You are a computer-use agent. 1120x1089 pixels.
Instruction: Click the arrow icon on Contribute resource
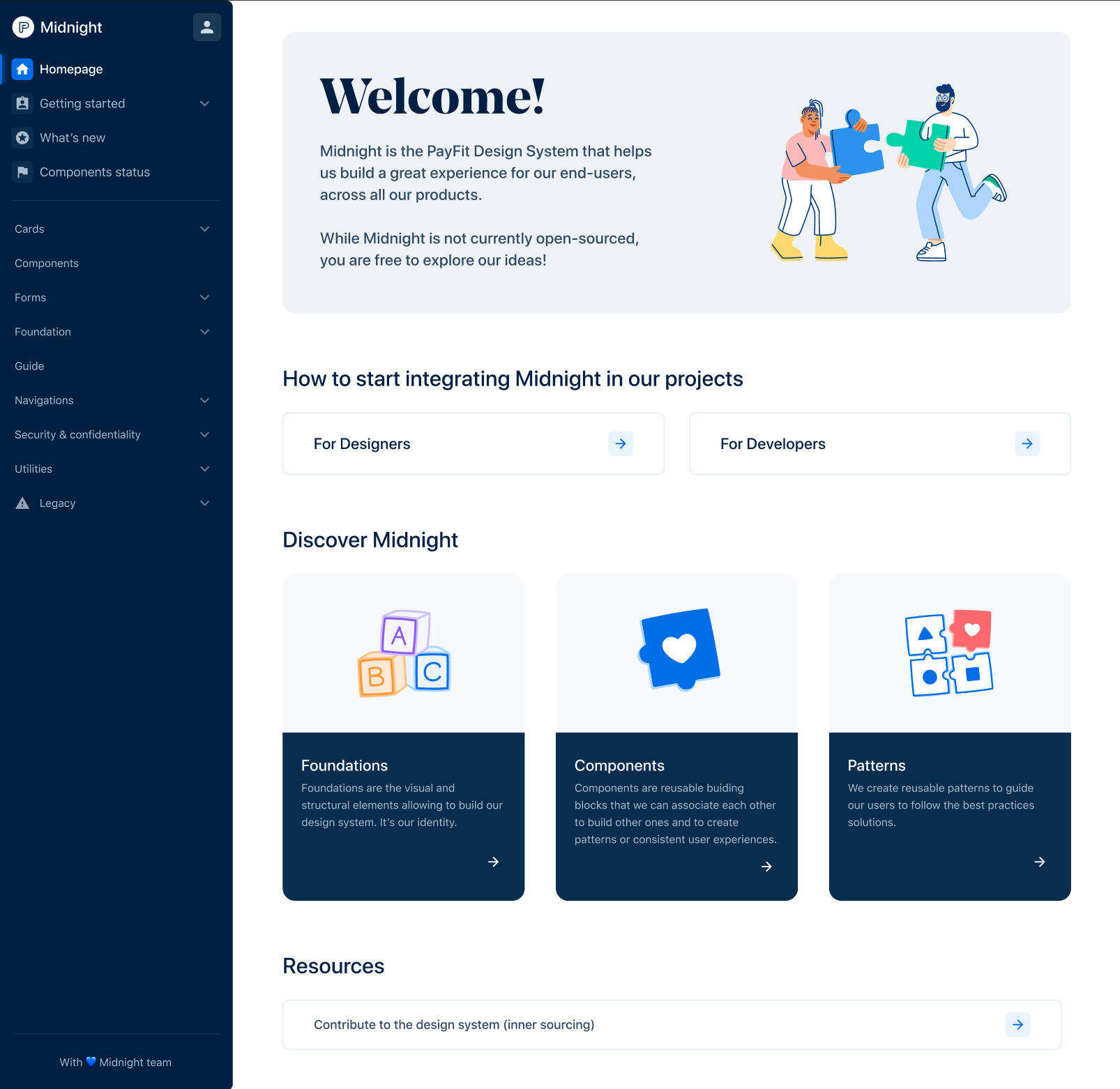point(1018,1024)
